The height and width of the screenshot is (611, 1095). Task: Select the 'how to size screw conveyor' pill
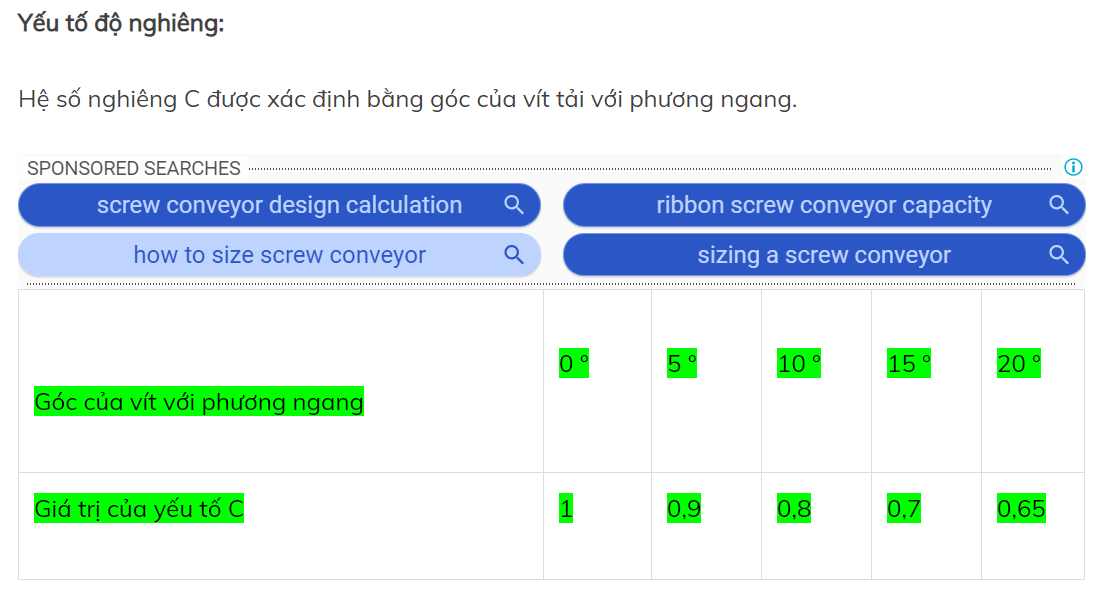pyautogui.click(x=278, y=255)
